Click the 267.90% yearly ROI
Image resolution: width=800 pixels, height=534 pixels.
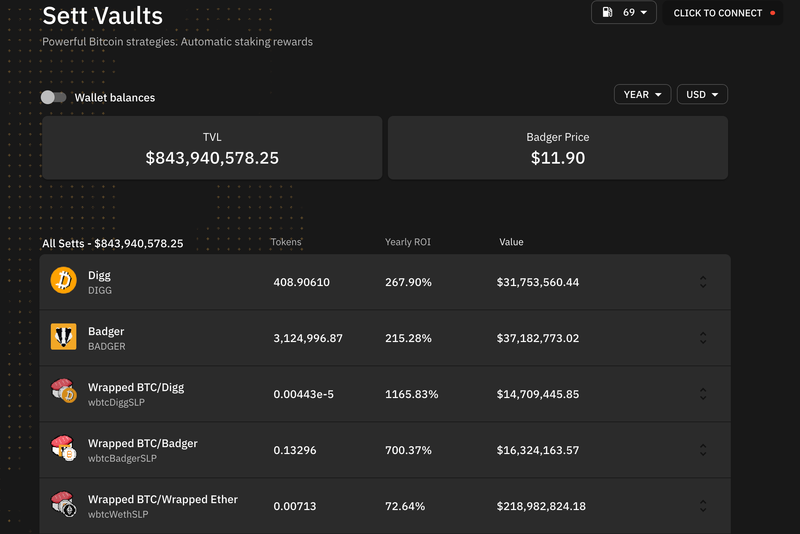click(x=408, y=282)
